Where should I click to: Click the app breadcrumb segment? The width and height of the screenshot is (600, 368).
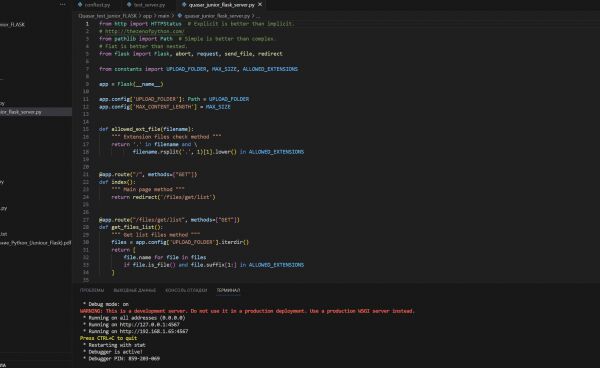(x=147, y=16)
